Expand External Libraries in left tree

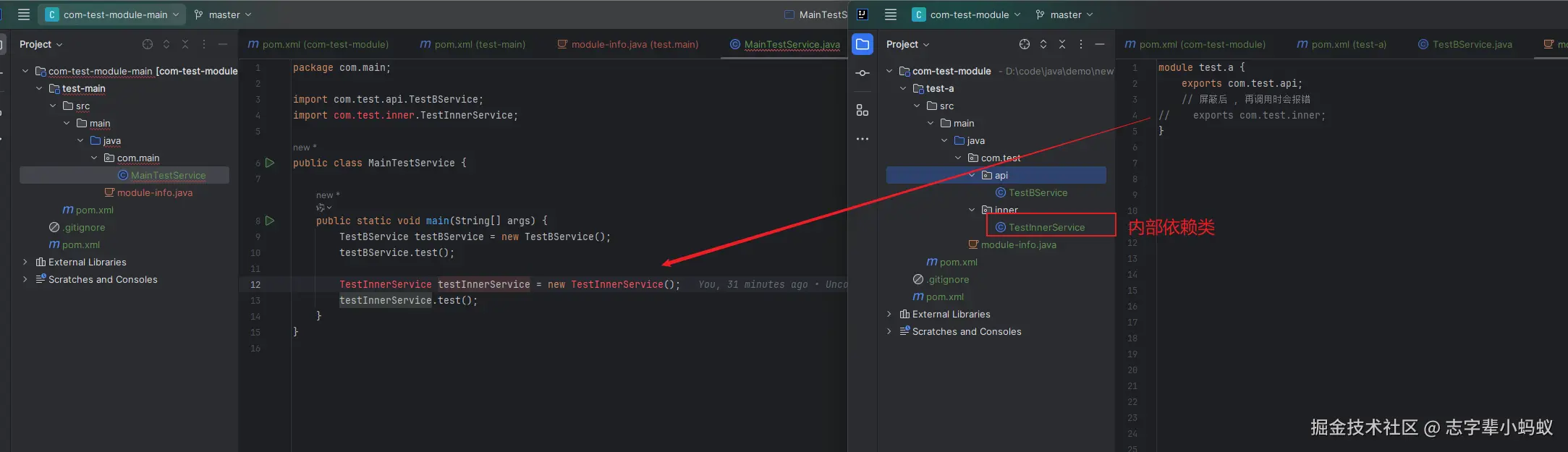coord(25,262)
